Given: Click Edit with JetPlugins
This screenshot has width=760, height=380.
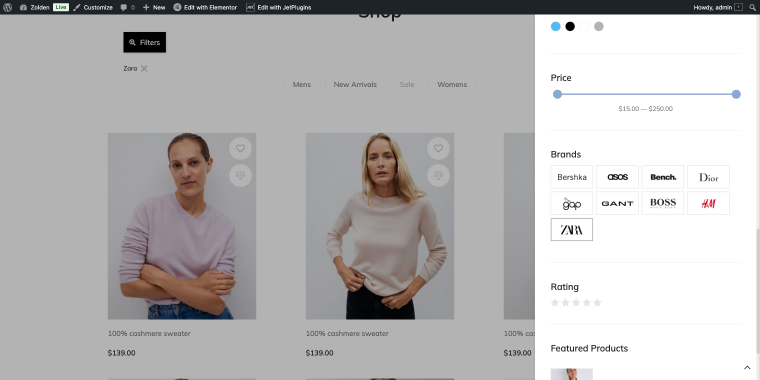Looking at the screenshot, I should tap(279, 7).
